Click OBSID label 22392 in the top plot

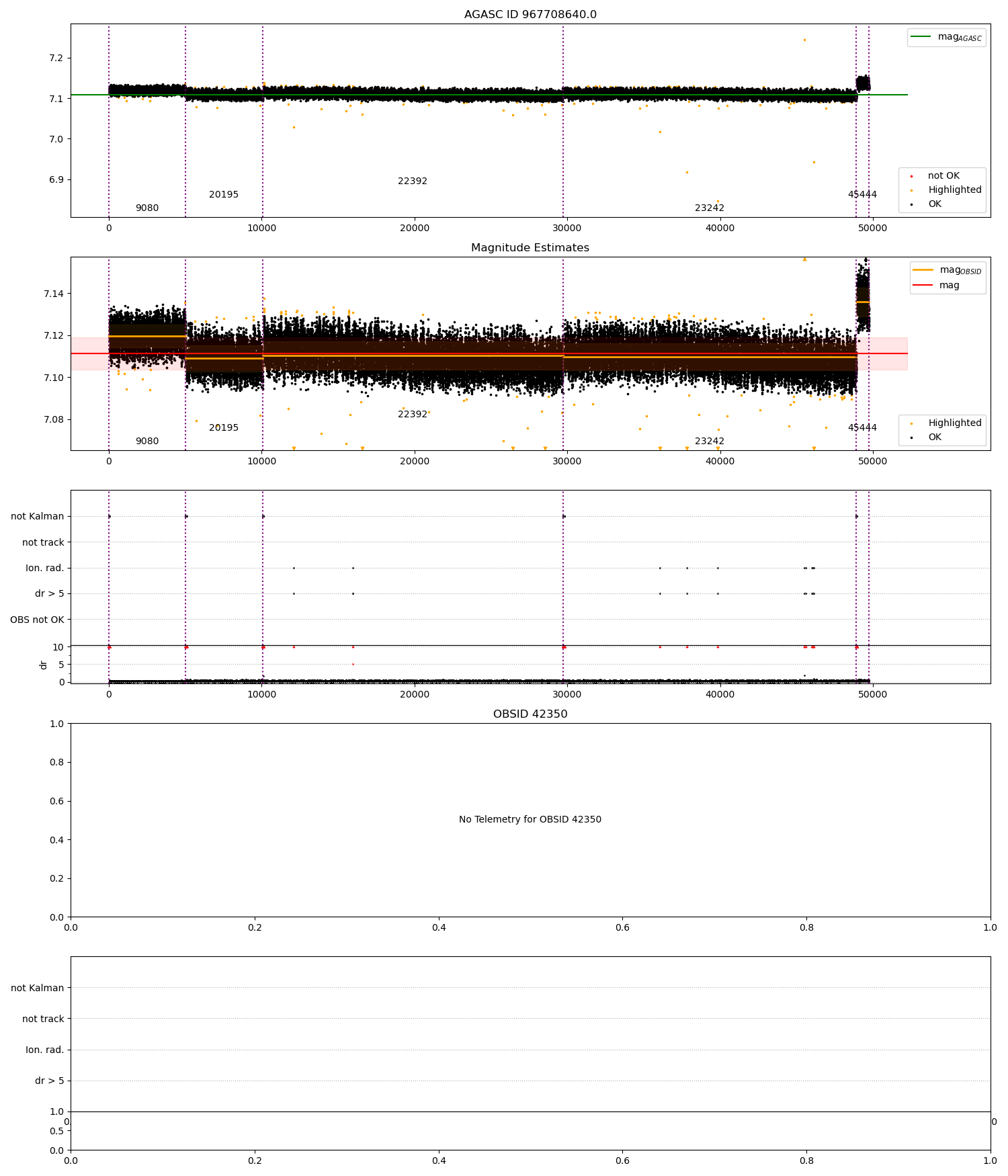pos(413,181)
